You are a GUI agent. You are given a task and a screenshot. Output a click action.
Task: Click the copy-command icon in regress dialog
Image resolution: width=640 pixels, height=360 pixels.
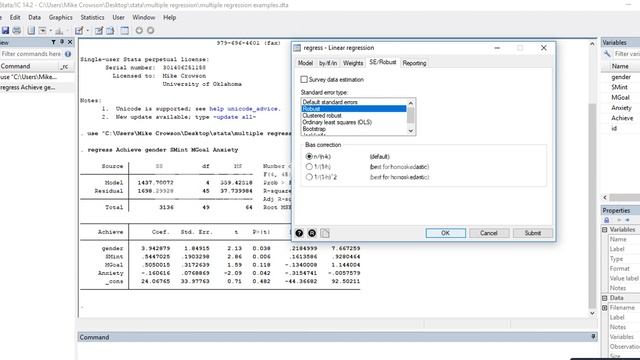[325, 233]
